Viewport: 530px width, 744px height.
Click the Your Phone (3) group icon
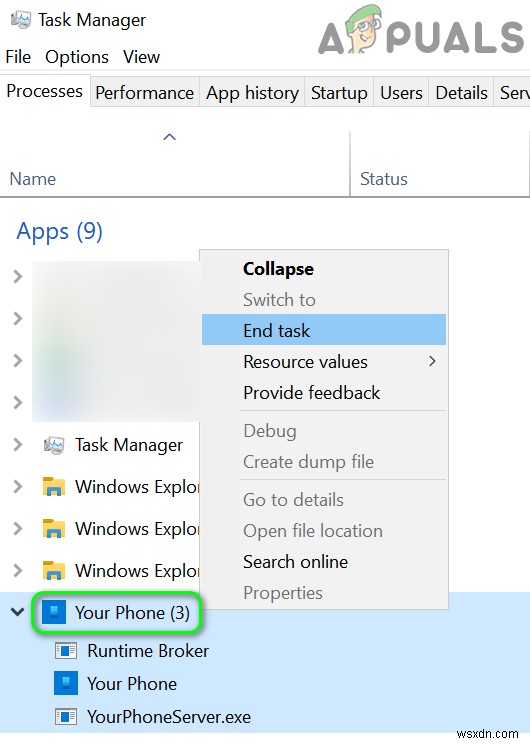point(54,613)
